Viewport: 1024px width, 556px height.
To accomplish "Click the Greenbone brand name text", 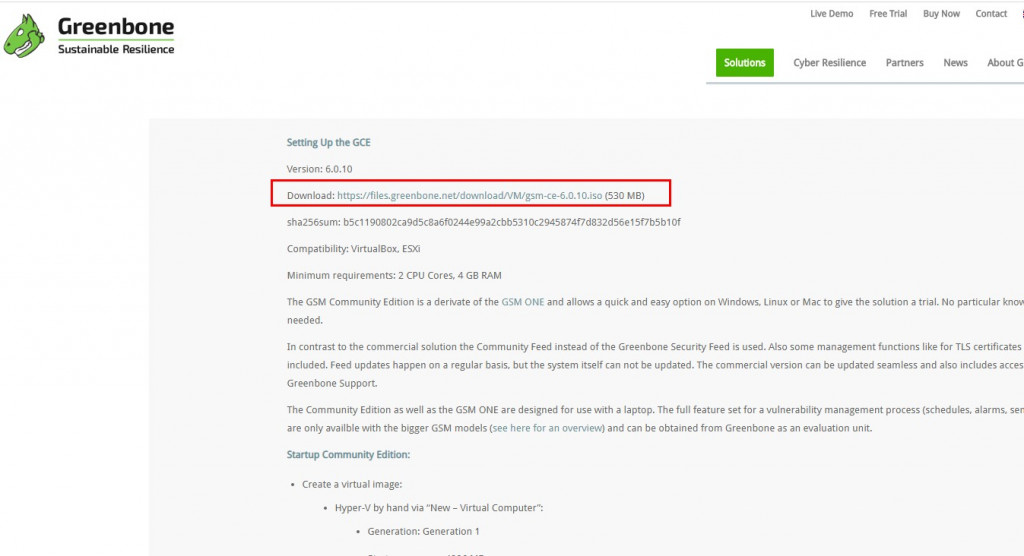I will pos(116,27).
